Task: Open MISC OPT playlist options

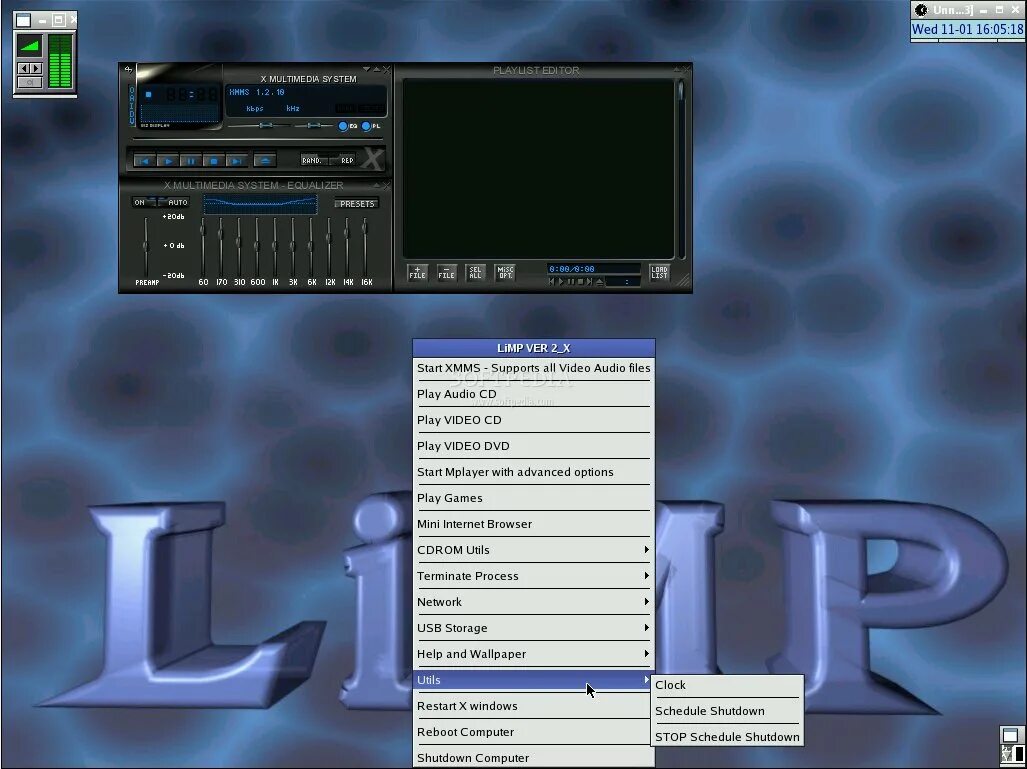Action: [505, 272]
